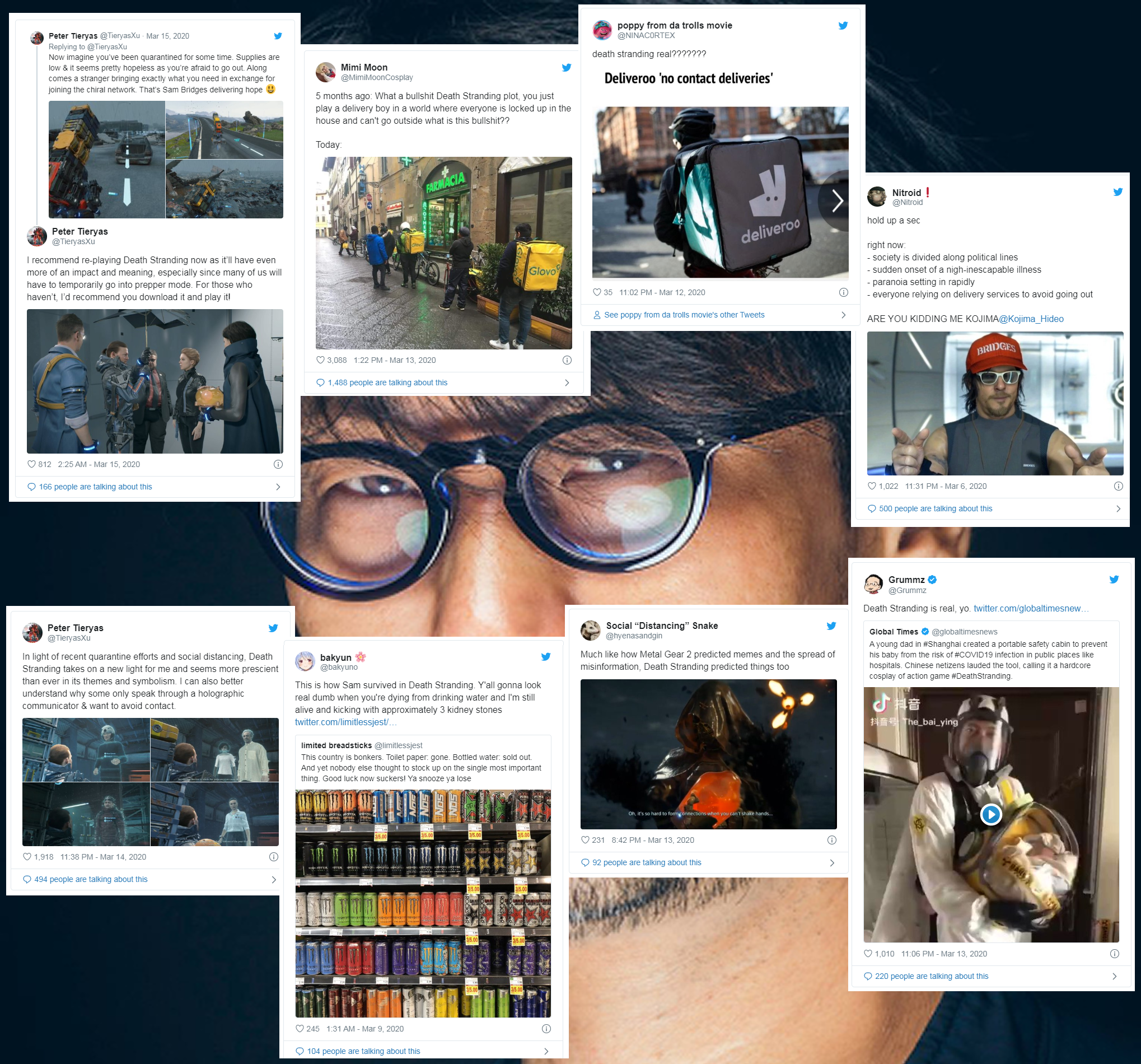Click Twitter bird icon on Nitroid tweet

pyautogui.click(x=1117, y=192)
